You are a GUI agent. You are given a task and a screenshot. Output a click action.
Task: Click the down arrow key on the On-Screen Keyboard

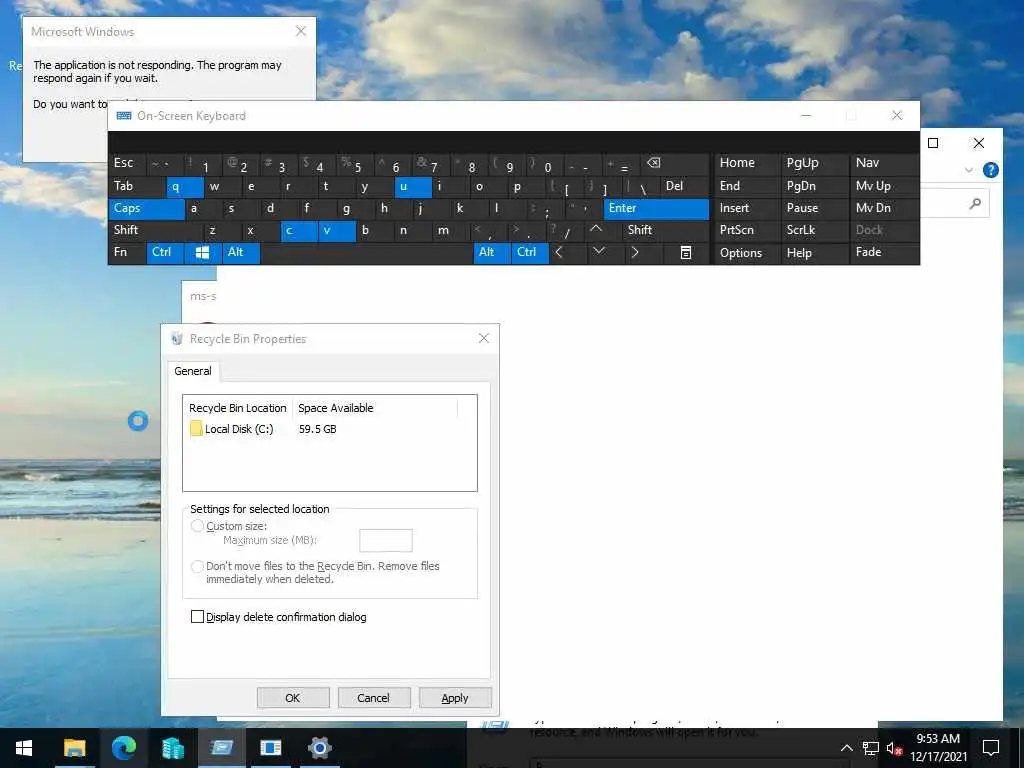[x=598, y=252]
